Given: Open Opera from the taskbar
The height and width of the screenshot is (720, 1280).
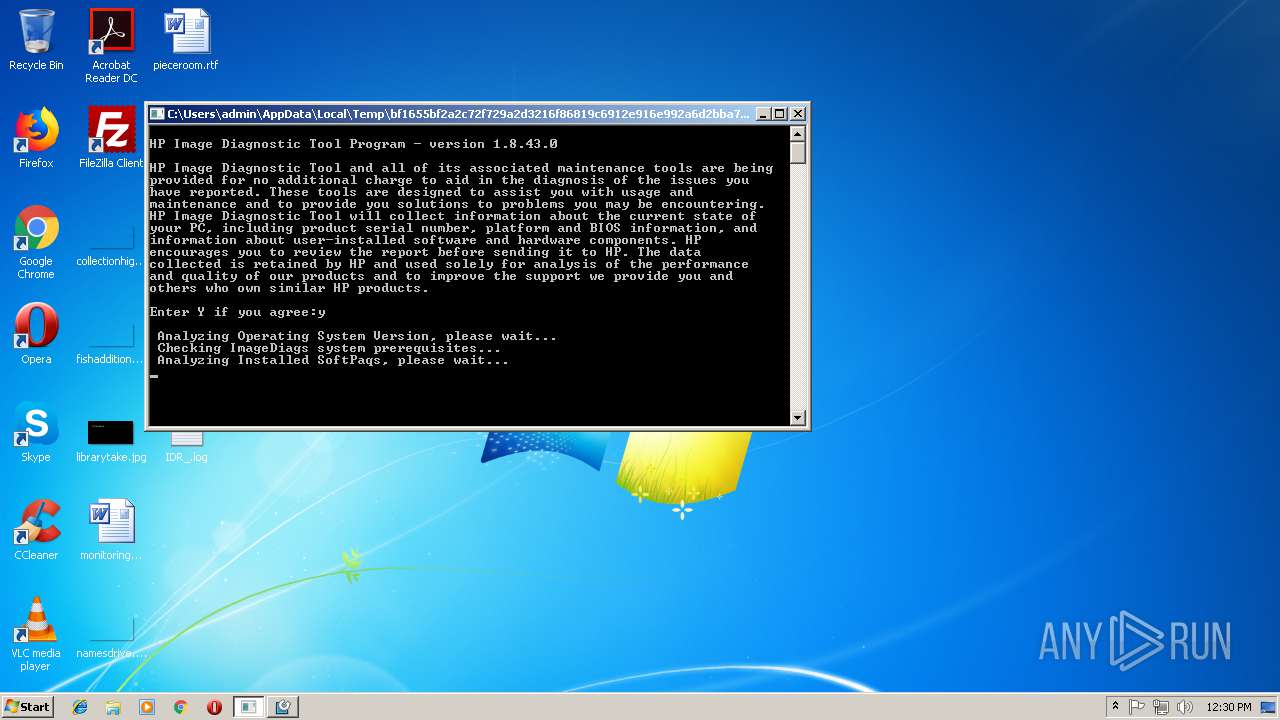Looking at the screenshot, I should [x=214, y=707].
